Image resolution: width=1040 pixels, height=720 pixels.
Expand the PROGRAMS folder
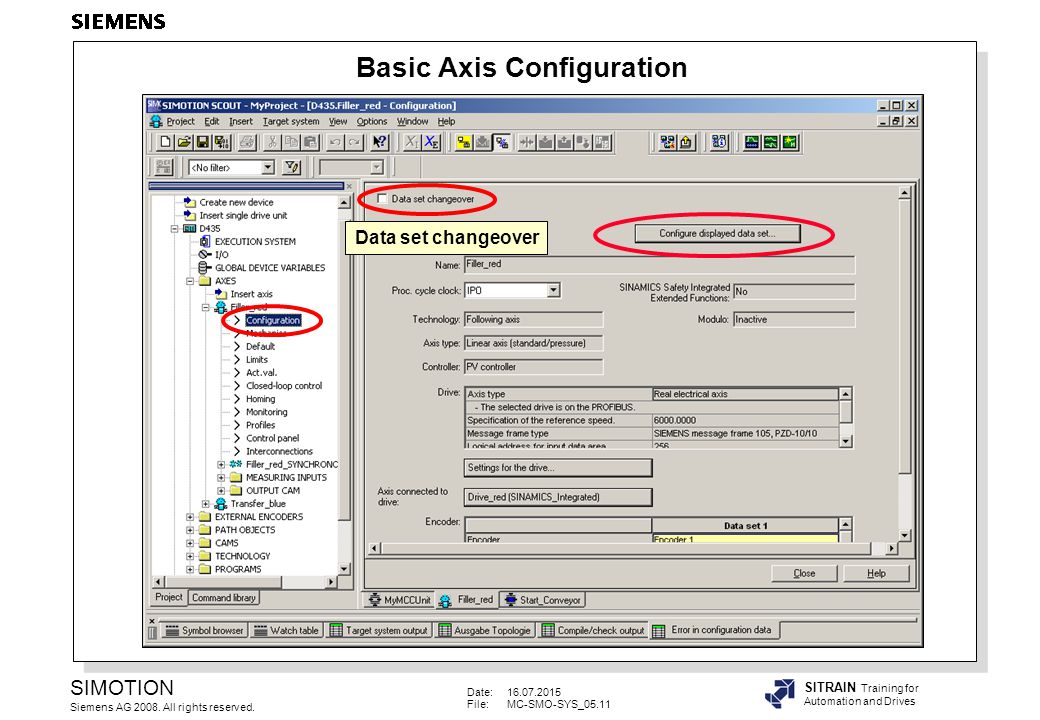[190, 570]
